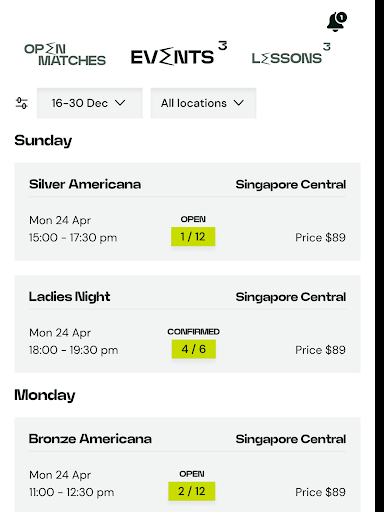Expand the 16-30 Dec date dropdown
Image resolution: width=384 pixels, height=512 pixels.
[x=90, y=103]
